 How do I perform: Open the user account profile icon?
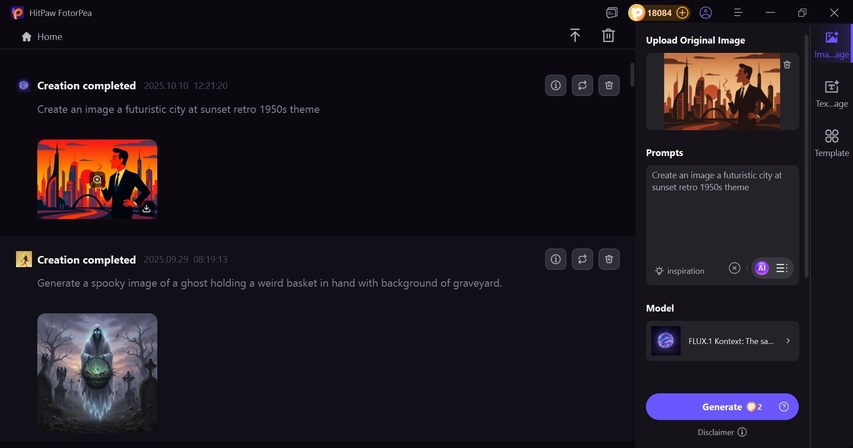[x=706, y=13]
